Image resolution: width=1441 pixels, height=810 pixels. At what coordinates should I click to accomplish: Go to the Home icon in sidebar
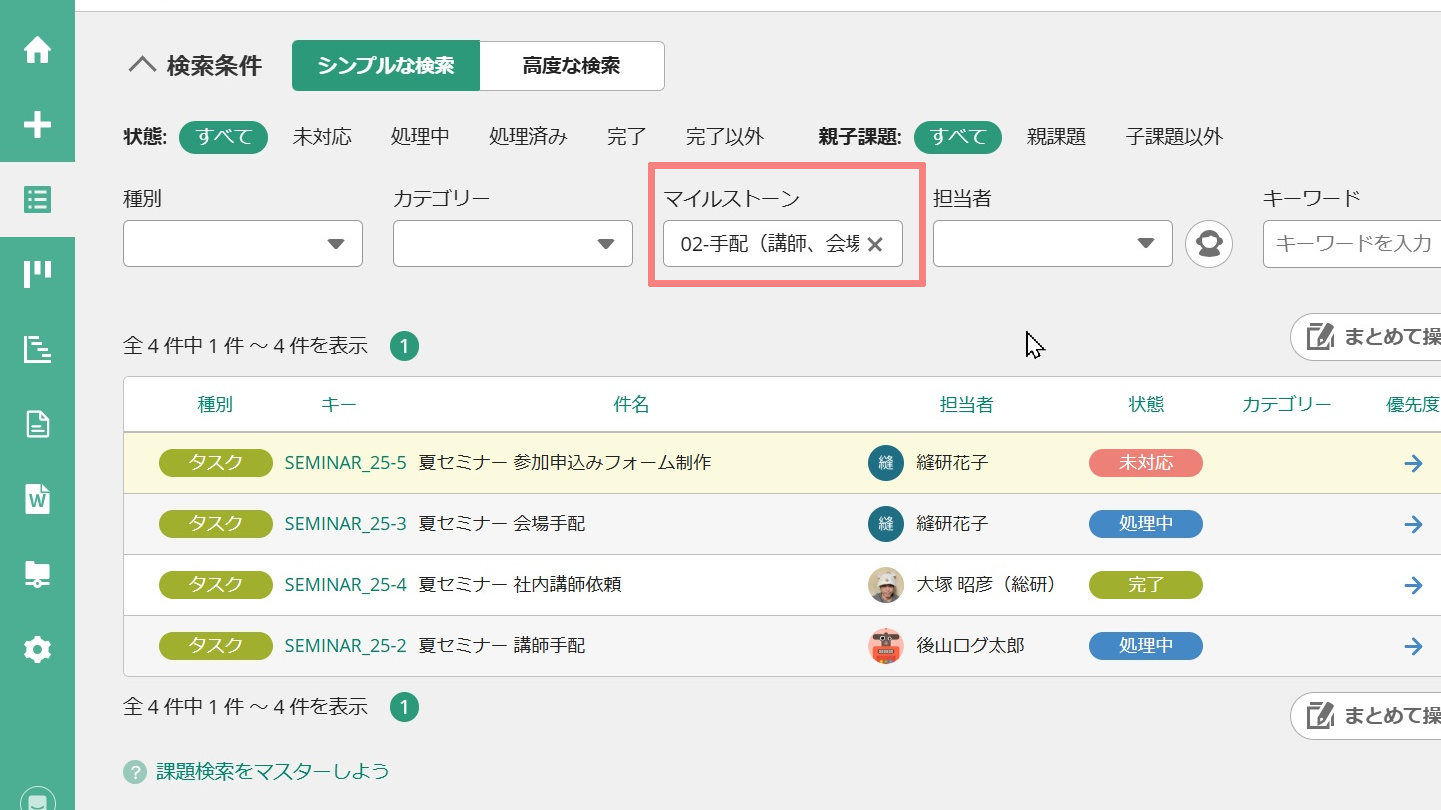(37, 50)
